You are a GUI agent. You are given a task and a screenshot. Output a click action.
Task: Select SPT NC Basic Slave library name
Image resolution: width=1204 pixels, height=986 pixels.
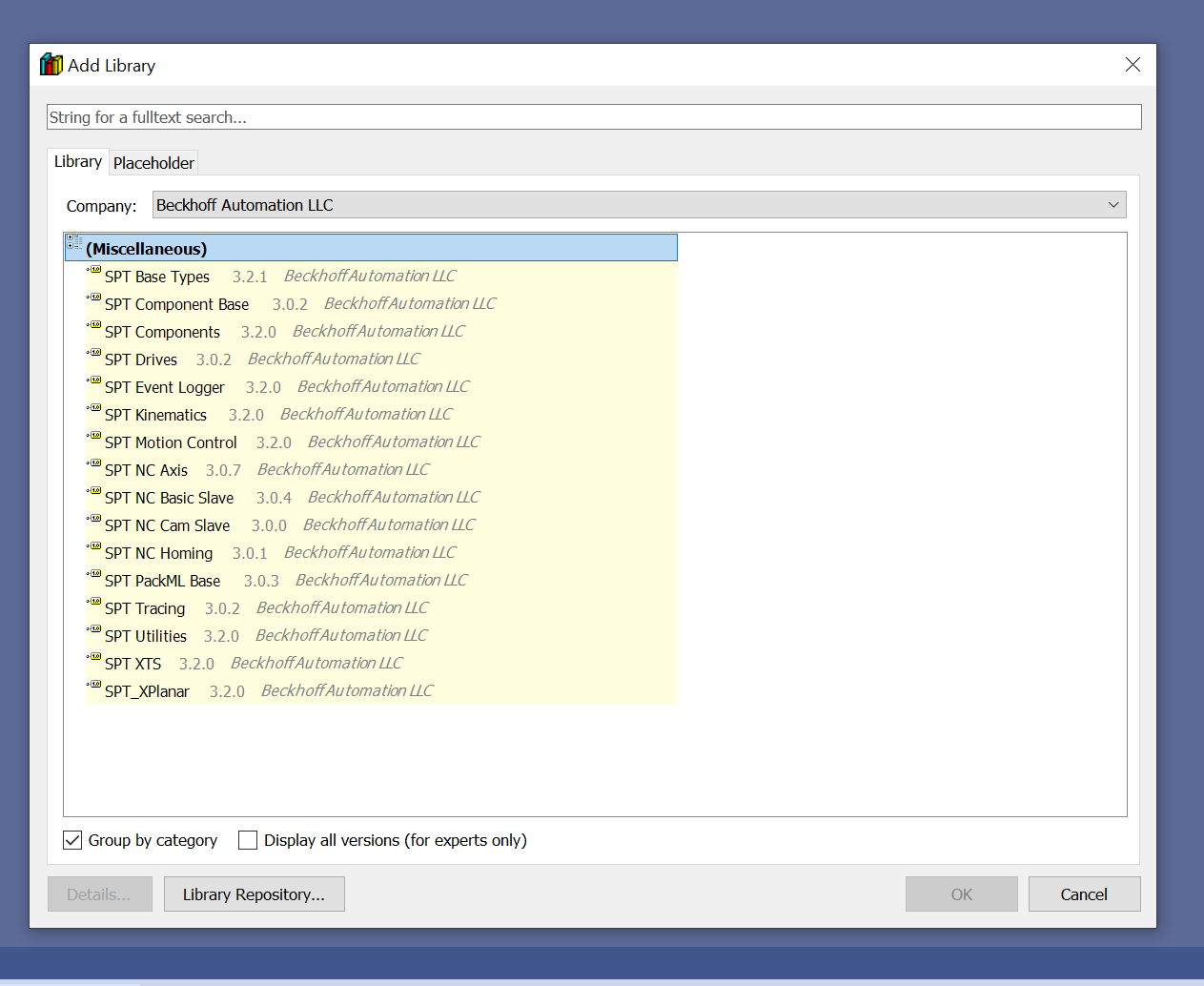pyautogui.click(x=169, y=498)
